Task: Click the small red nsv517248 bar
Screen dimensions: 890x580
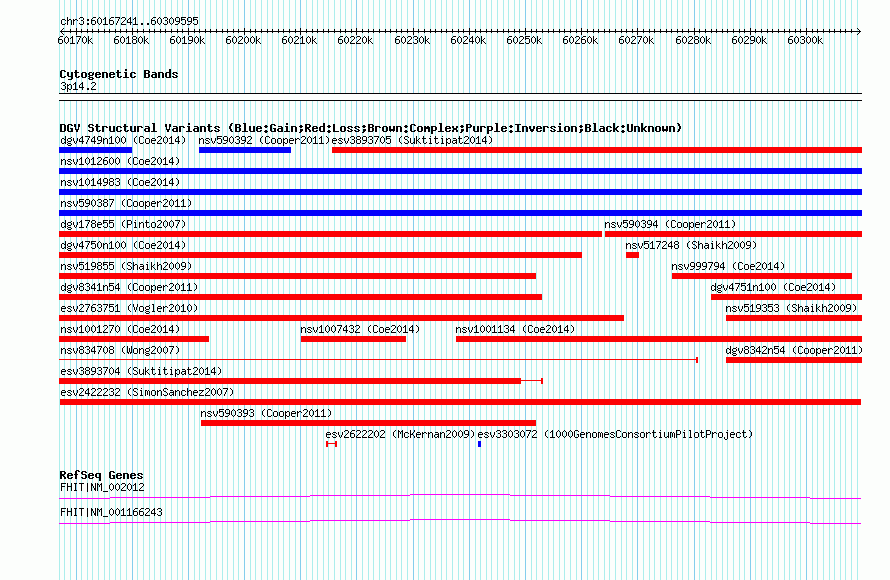Action: [632, 255]
